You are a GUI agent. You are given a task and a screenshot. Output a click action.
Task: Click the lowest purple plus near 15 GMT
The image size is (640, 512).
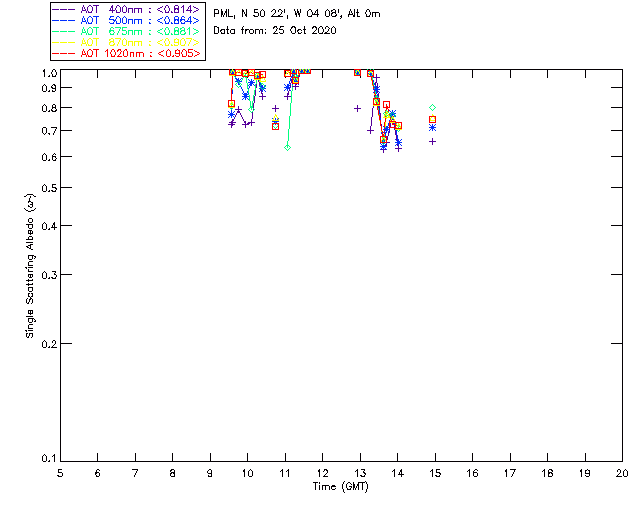pos(432,141)
